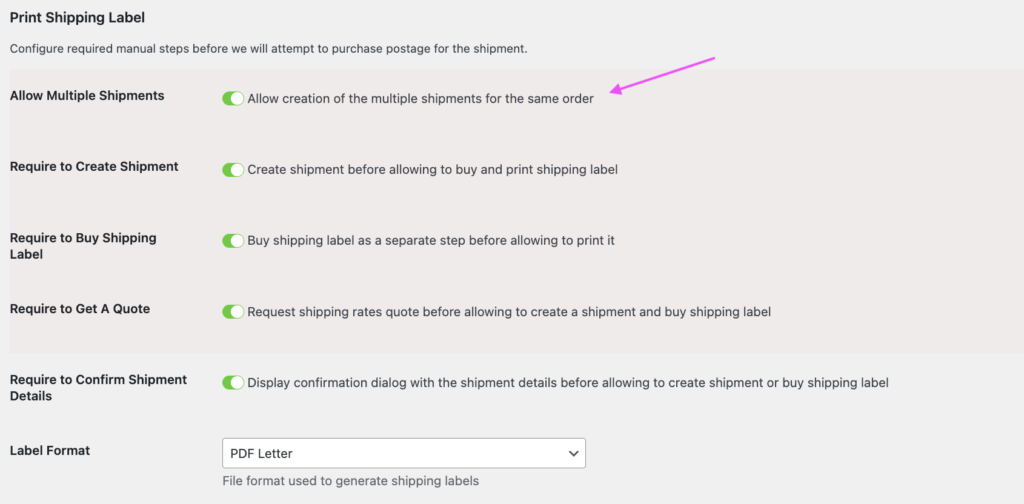Select the "Require to Buy Shipping Label" label

83,246
